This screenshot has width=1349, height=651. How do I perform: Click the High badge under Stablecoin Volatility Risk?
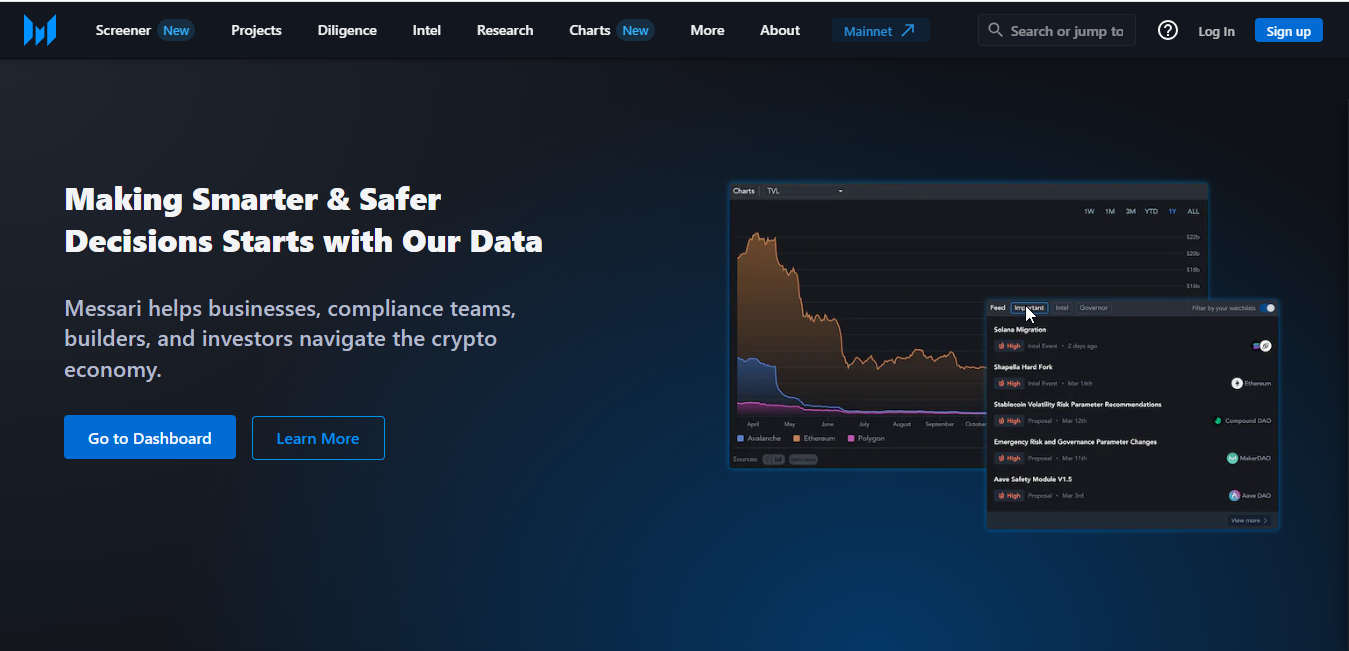click(1009, 421)
